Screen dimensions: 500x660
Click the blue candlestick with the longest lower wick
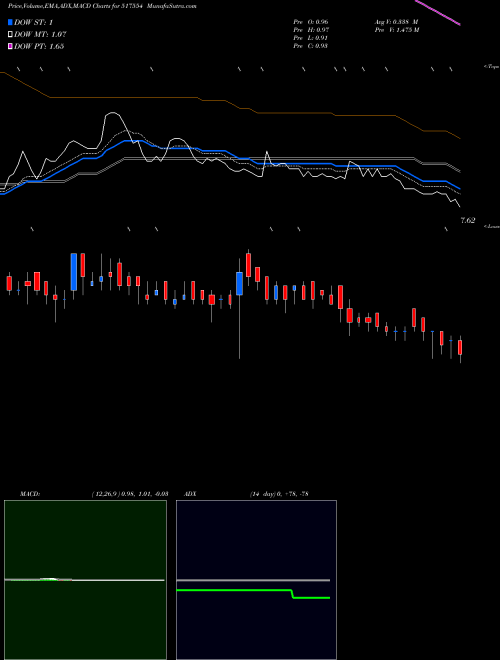[x=239, y=284]
